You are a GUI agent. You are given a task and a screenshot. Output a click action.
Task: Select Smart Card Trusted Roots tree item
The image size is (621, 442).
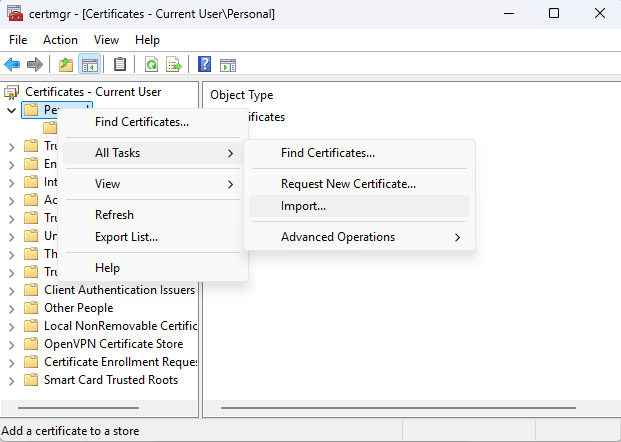point(111,380)
